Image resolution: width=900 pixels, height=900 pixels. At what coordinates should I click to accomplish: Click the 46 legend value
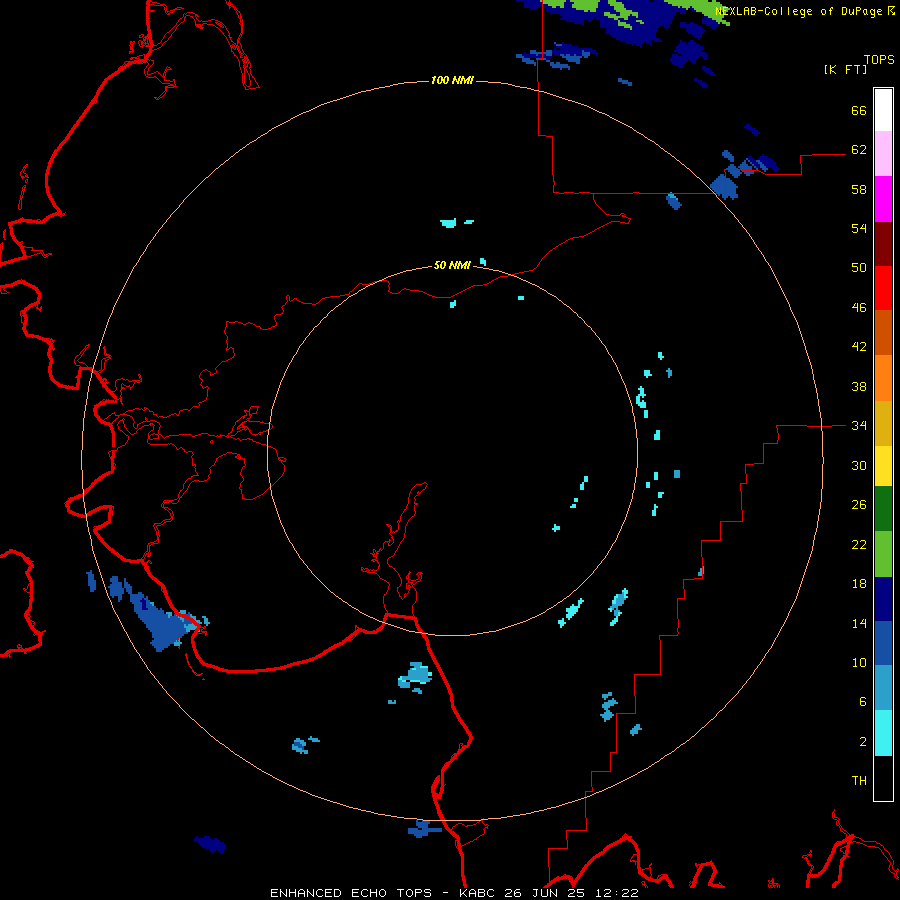[x=859, y=307]
